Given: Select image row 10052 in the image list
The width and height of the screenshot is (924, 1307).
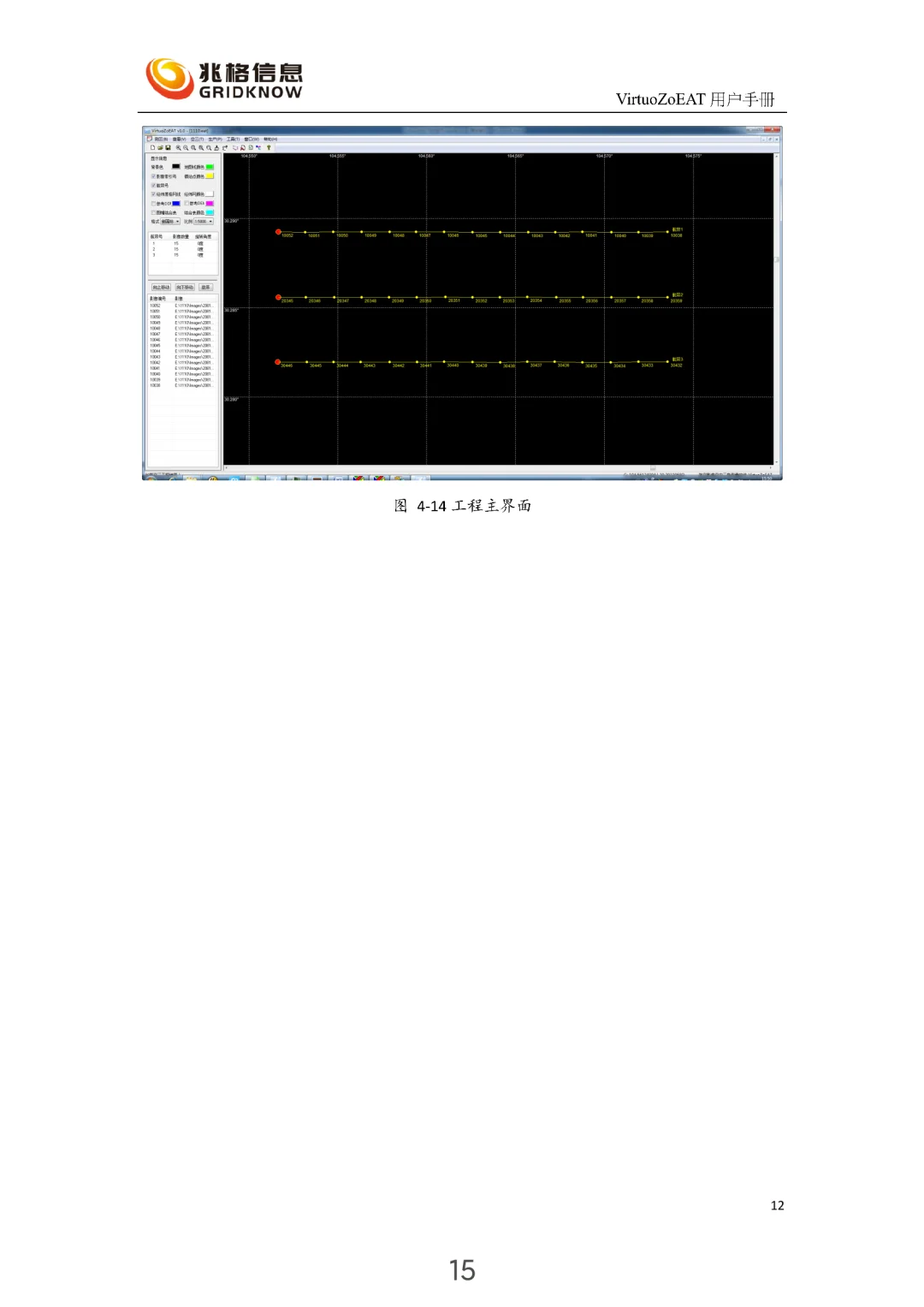Looking at the screenshot, I should pyautogui.click(x=181, y=306).
